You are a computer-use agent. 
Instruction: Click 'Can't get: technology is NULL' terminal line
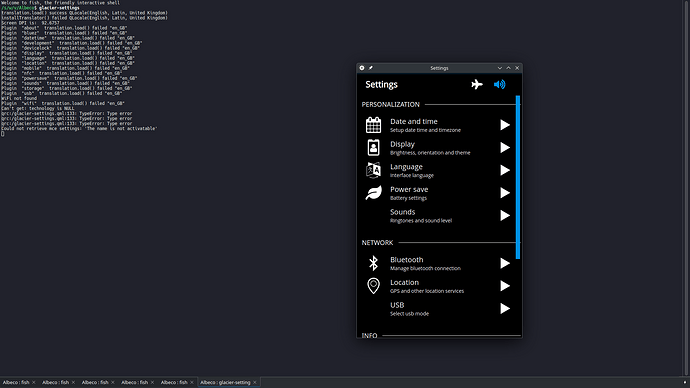[38, 108]
